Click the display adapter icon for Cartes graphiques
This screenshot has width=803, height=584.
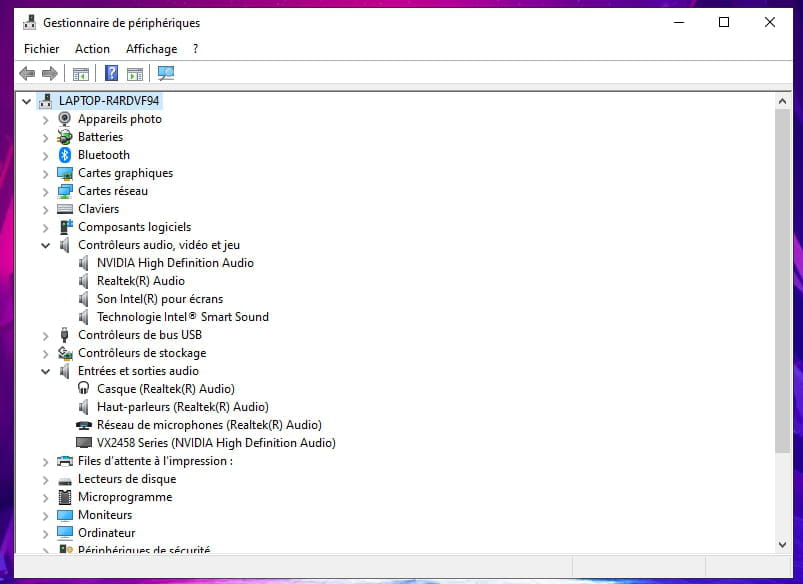[x=65, y=173]
